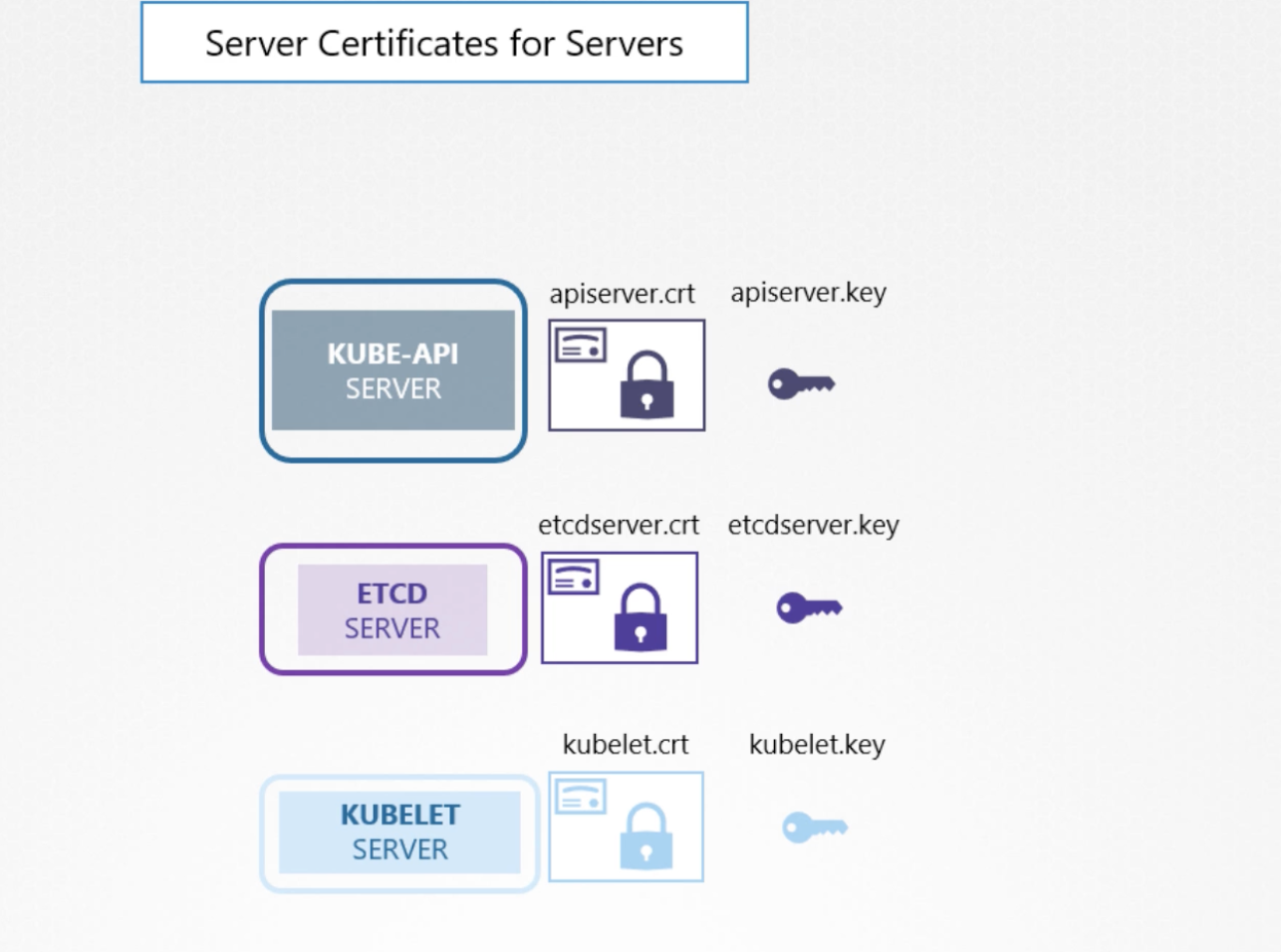This screenshot has height=952, width=1281.
Task: Select the ETCD SERVER box
Action: pyautogui.click(x=393, y=609)
